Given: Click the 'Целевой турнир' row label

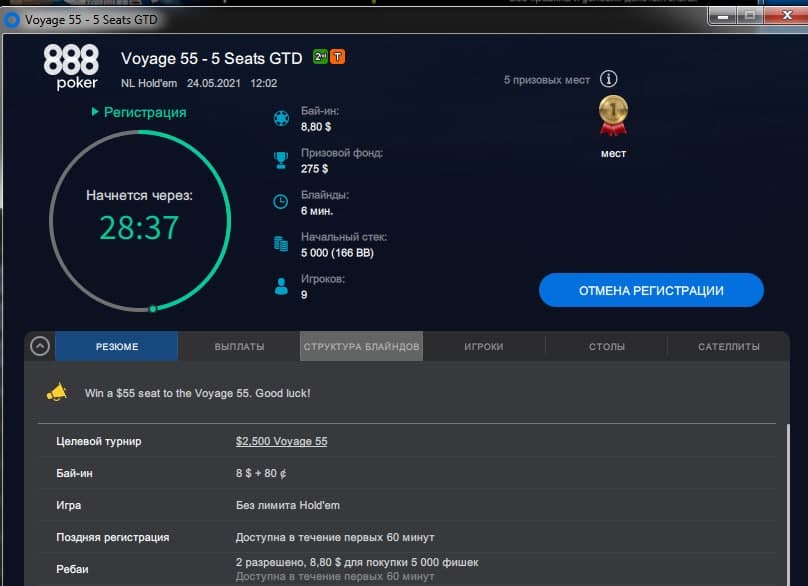Looking at the screenshot, I should point(98,441).
